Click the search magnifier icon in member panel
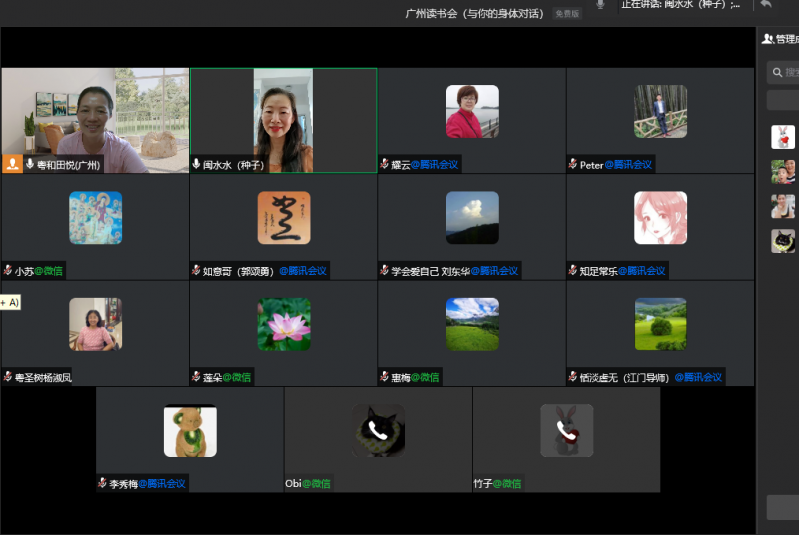This screenshot has width=799, height=535. tap(777, 72)
